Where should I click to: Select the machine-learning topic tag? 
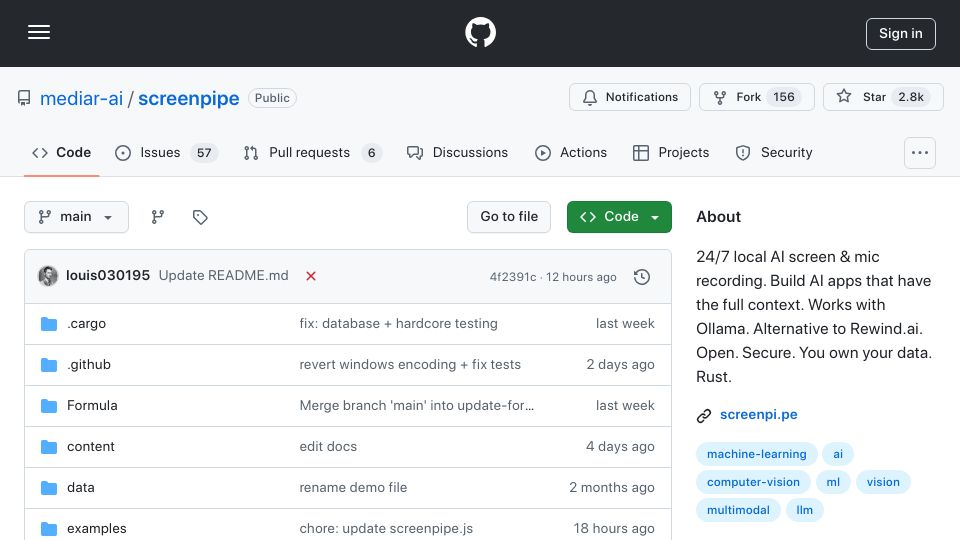[x=757, y=454]
